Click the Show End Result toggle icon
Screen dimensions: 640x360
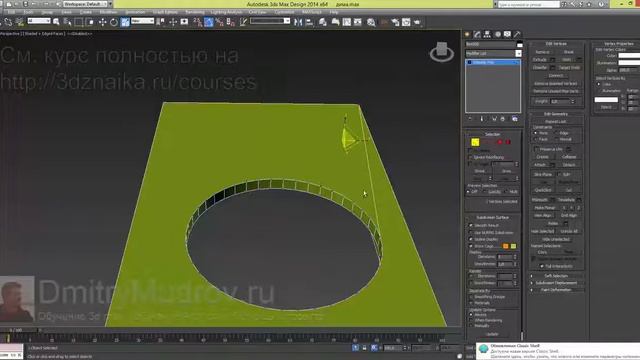click(x=482, y=119)
